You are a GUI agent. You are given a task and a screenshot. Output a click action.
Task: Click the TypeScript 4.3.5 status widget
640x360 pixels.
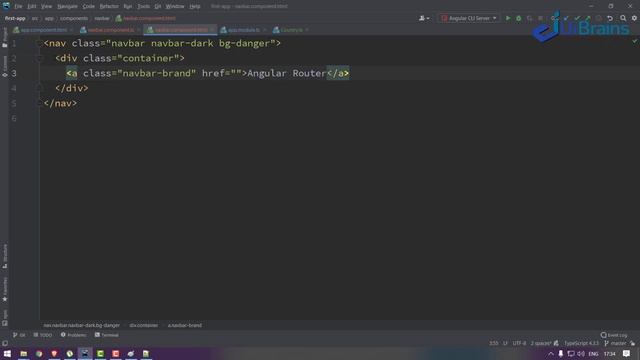[x=581, y=343]
